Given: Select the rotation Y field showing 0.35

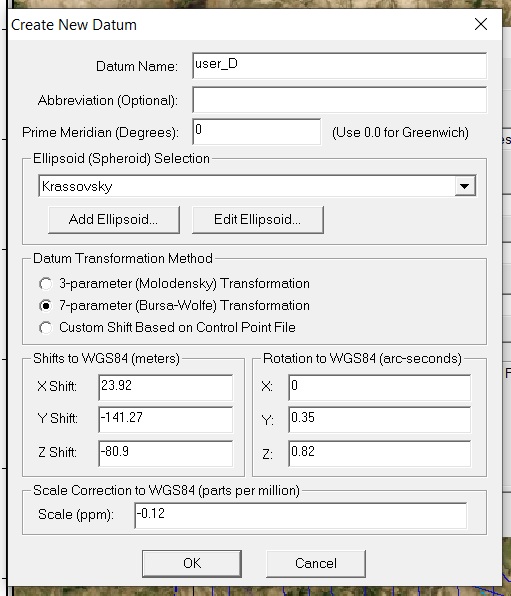Looking at the screenshot, I should point(379,419).
